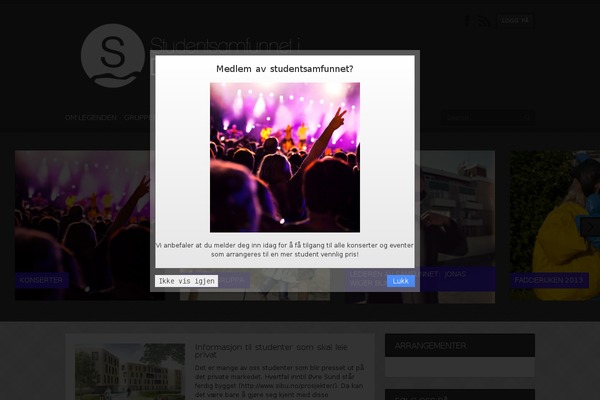Click the "Ikke vis igjen" button
Screen dimensions: 600x400
186,281
